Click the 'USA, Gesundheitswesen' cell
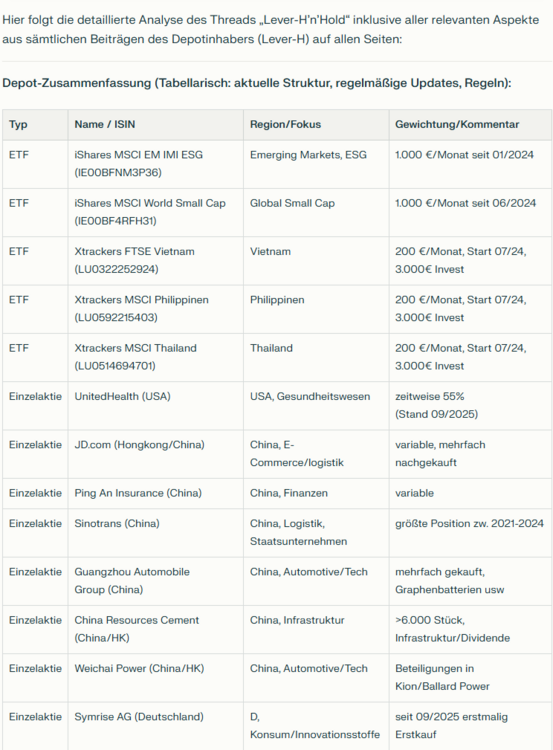Image resolution: width=553 pixels, height=750 pixels. pyautogui.click(x=316, y=406)
